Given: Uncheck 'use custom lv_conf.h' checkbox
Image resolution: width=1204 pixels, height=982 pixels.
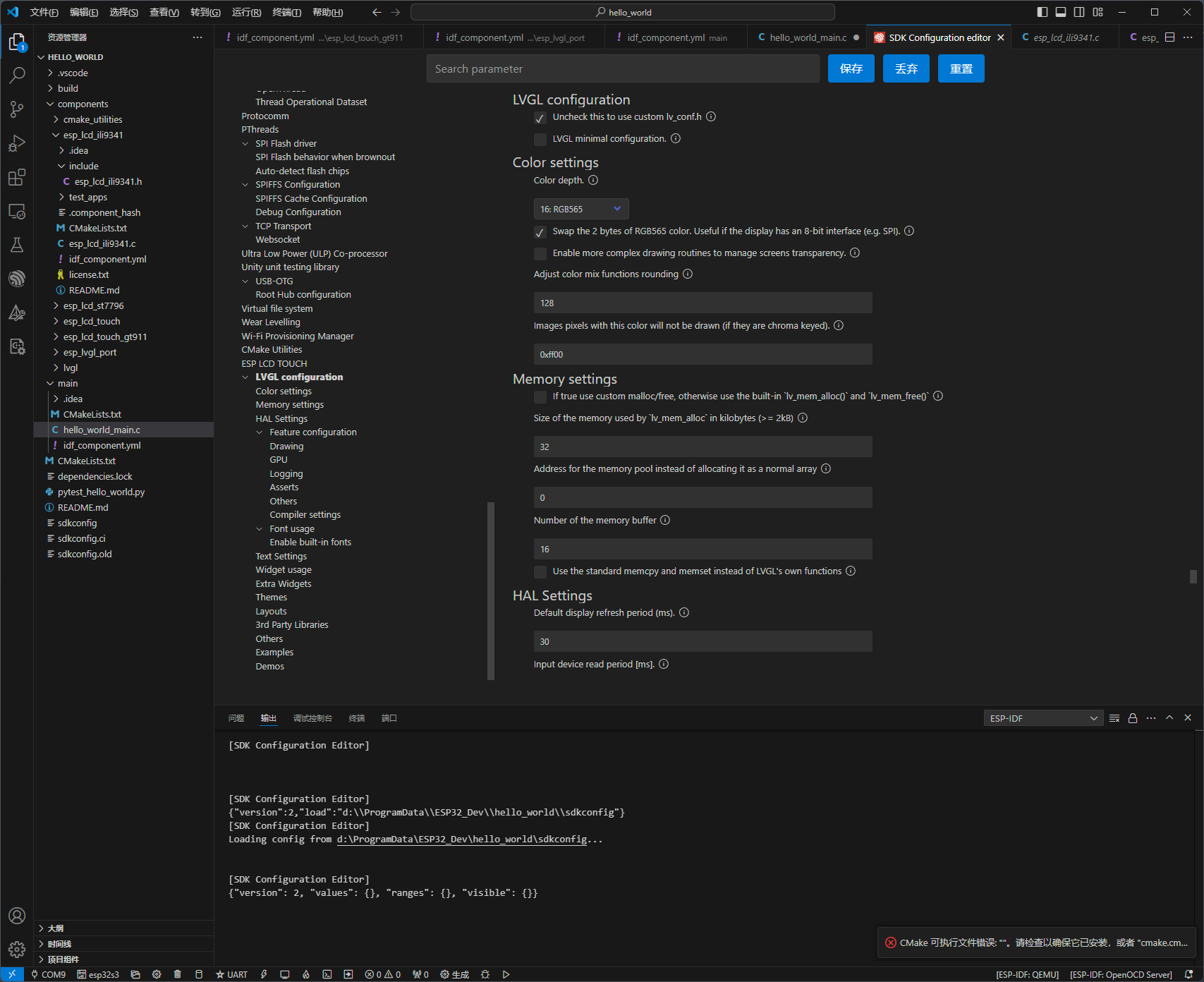Looking at the screenshot, I should [x=540, y=118].
